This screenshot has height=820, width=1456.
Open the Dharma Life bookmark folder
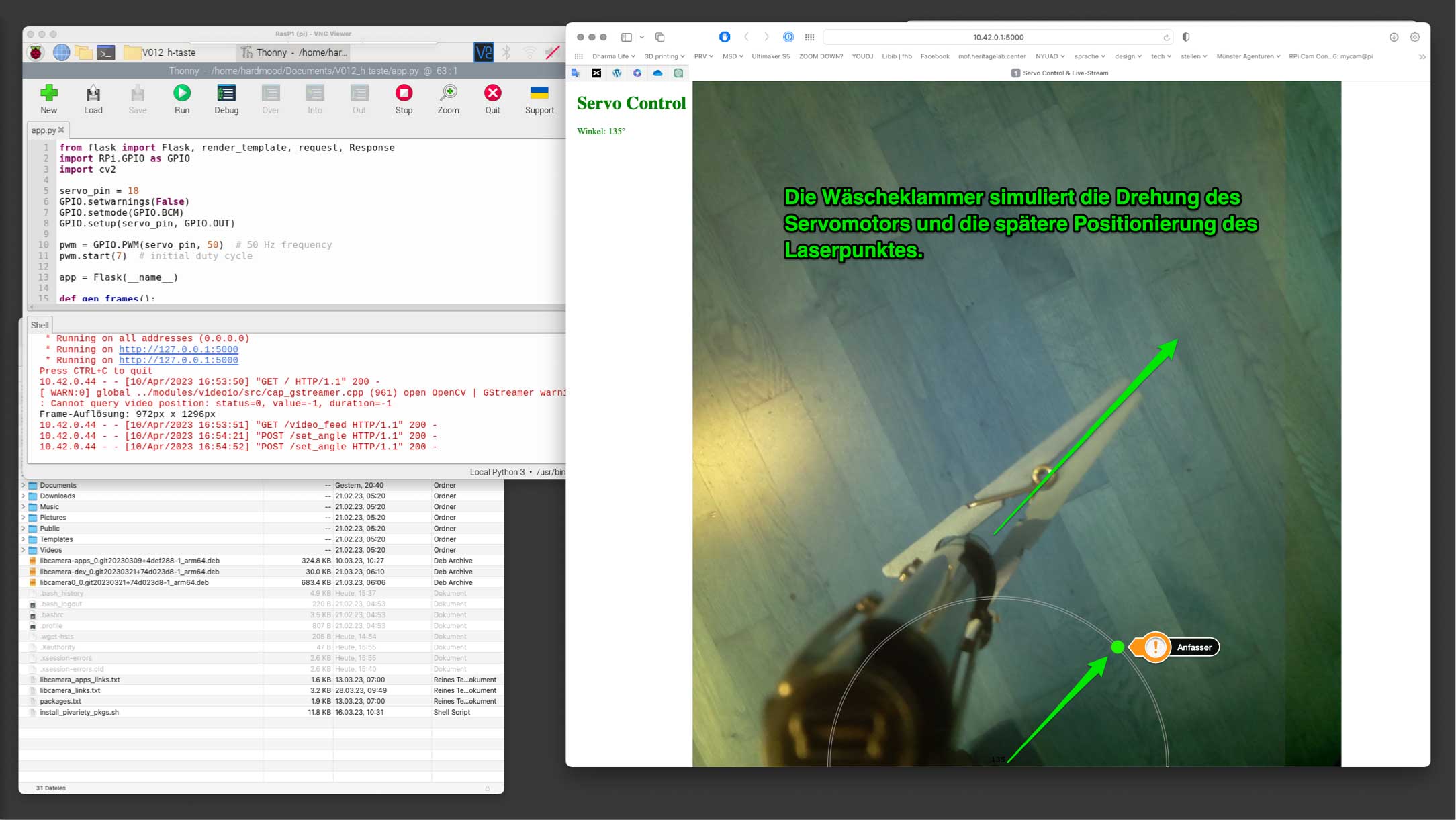[x=613, y=56]
